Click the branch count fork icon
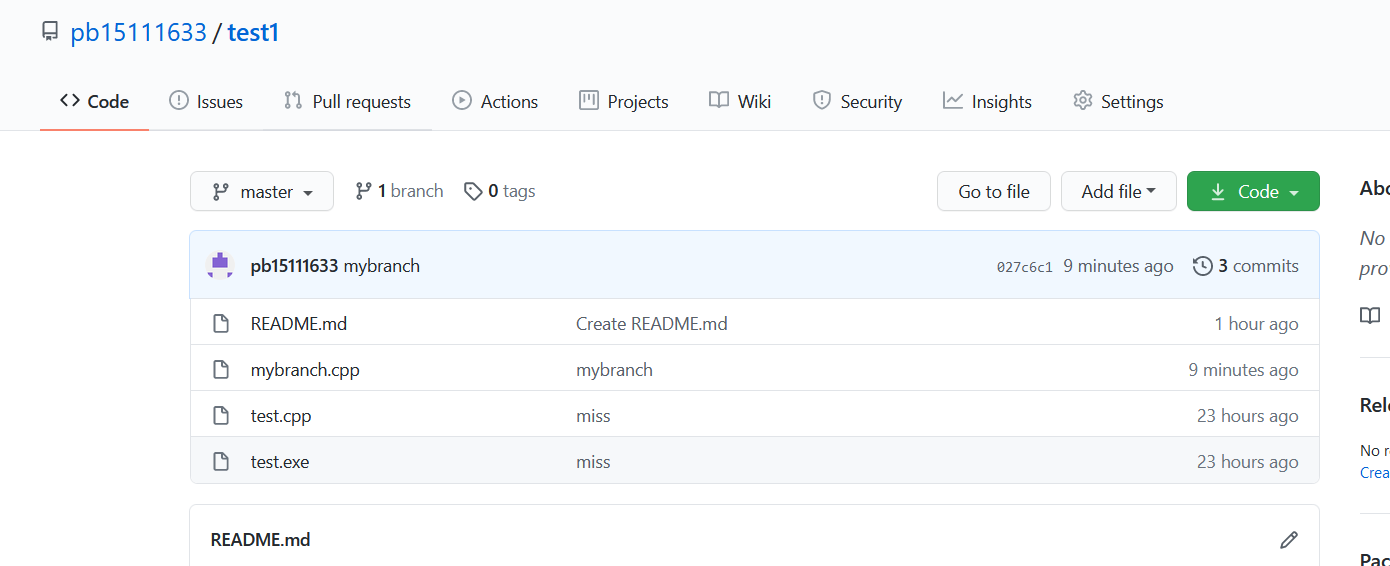This screenshot has width=1390, height=566. [364, 191]
